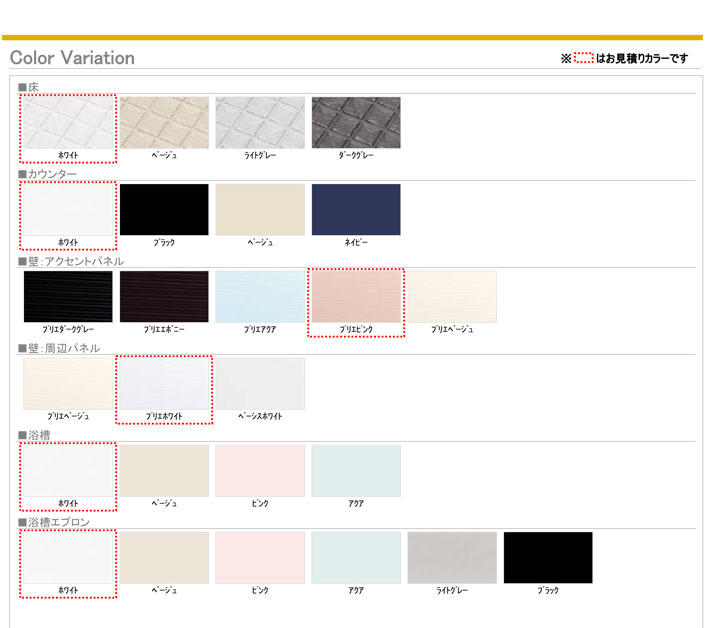The image size is (710, 628).
Task: Click the 壁:周辺パネル section heading
Action: (x=59, y=348)
